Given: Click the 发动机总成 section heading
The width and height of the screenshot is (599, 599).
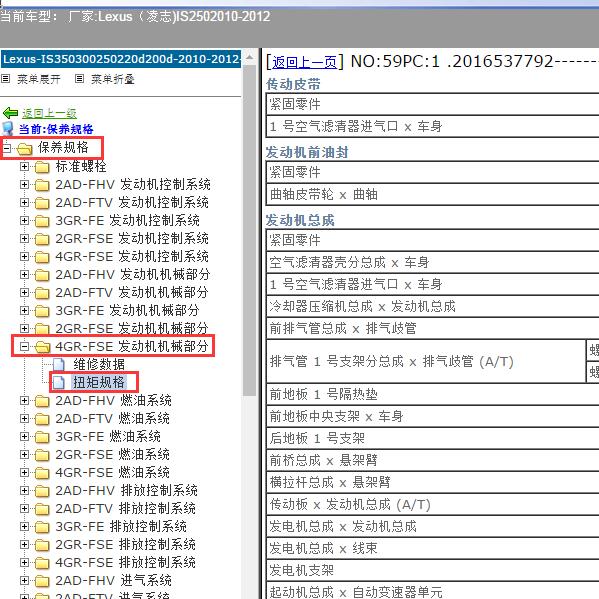Looking at the screenshot, I should click(300, 220).
